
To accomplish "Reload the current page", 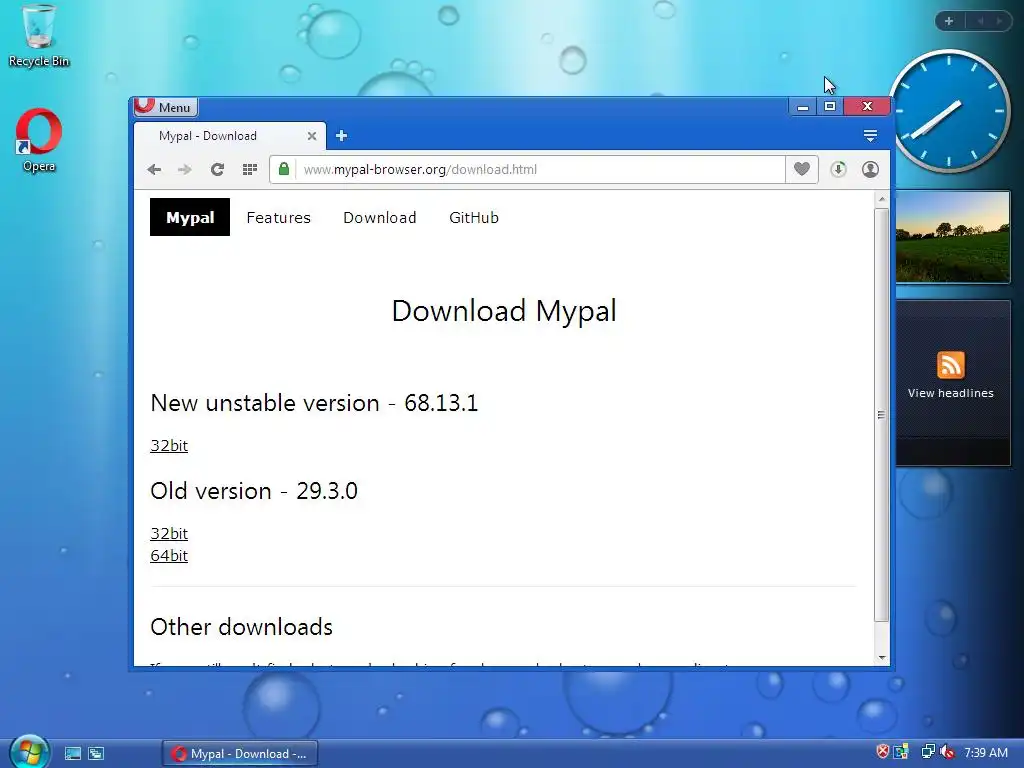I will pos(217,170).
